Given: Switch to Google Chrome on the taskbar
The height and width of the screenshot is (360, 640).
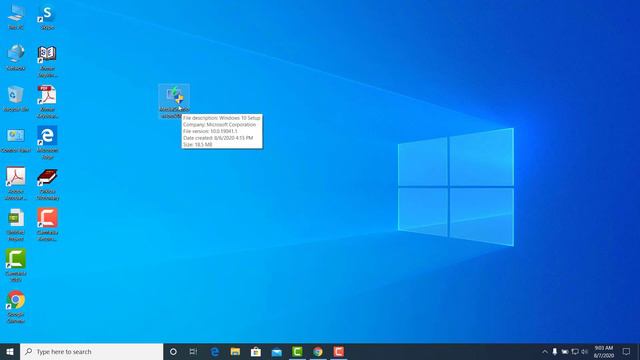Looking at the screenshot, I should click(318, 351).
